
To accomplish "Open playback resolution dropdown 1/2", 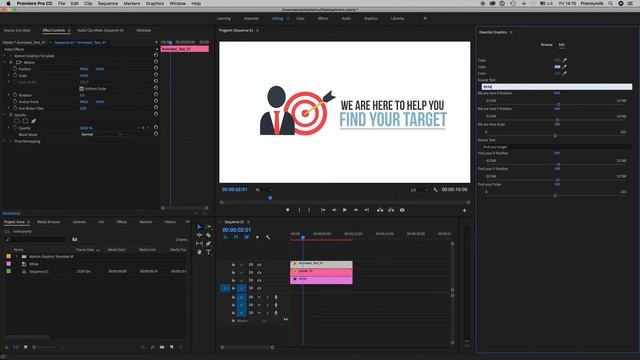I will [419, 190].
